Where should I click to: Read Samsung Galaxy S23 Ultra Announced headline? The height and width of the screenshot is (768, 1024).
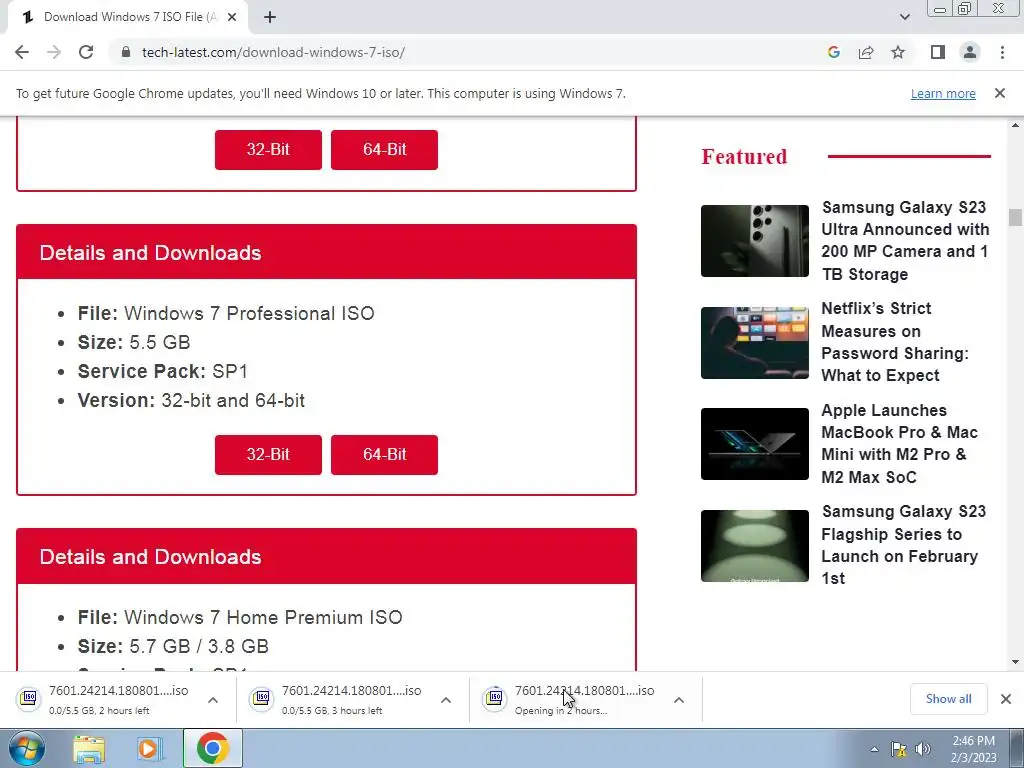905,241
